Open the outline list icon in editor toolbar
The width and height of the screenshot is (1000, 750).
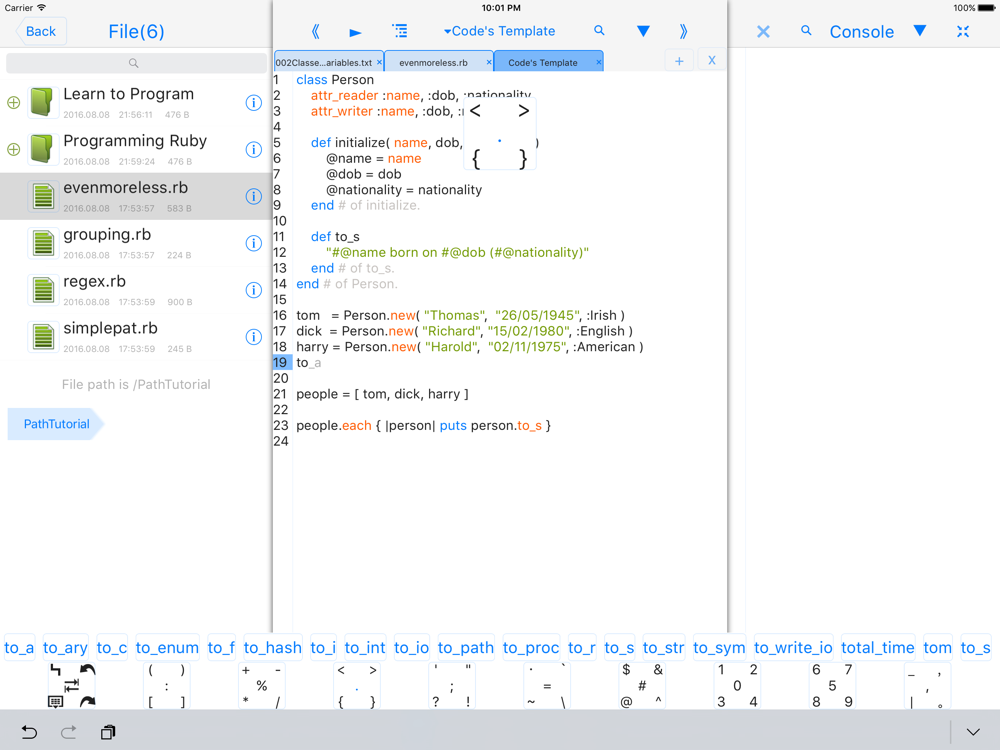tap(400, 31)
